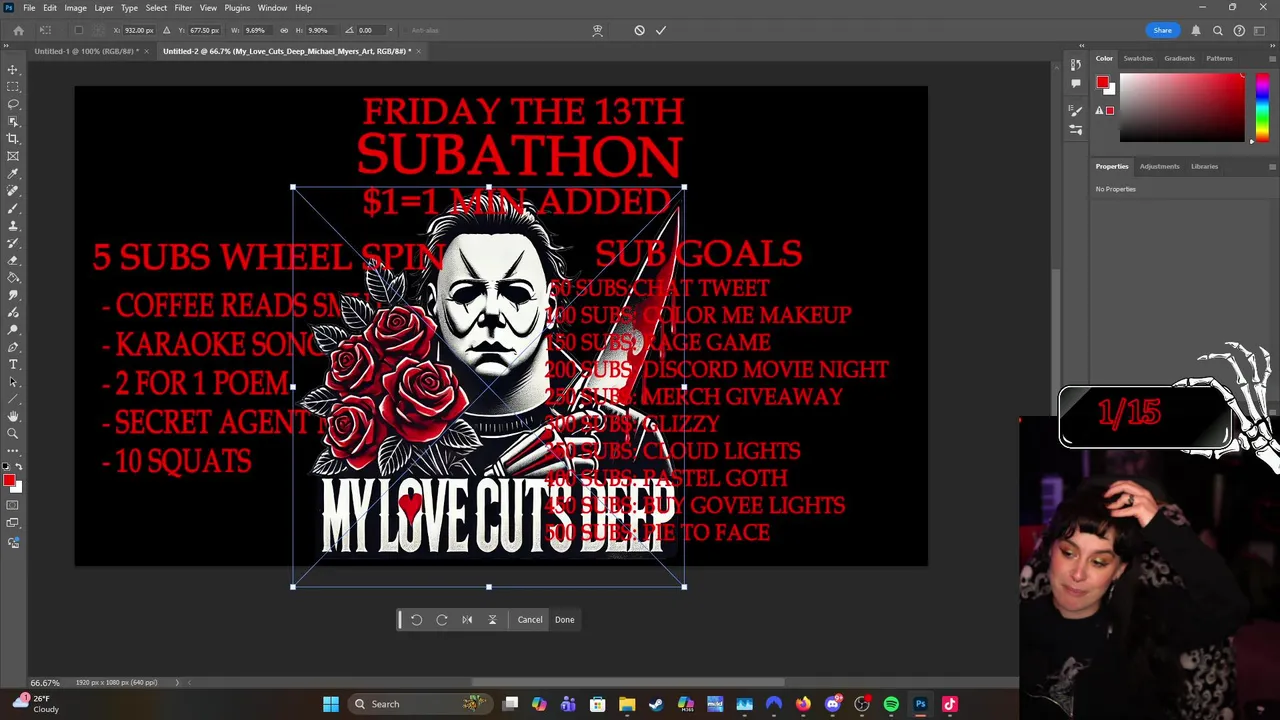Select the Brush tool
The image size is (1280, 720).
pos(13,208)
